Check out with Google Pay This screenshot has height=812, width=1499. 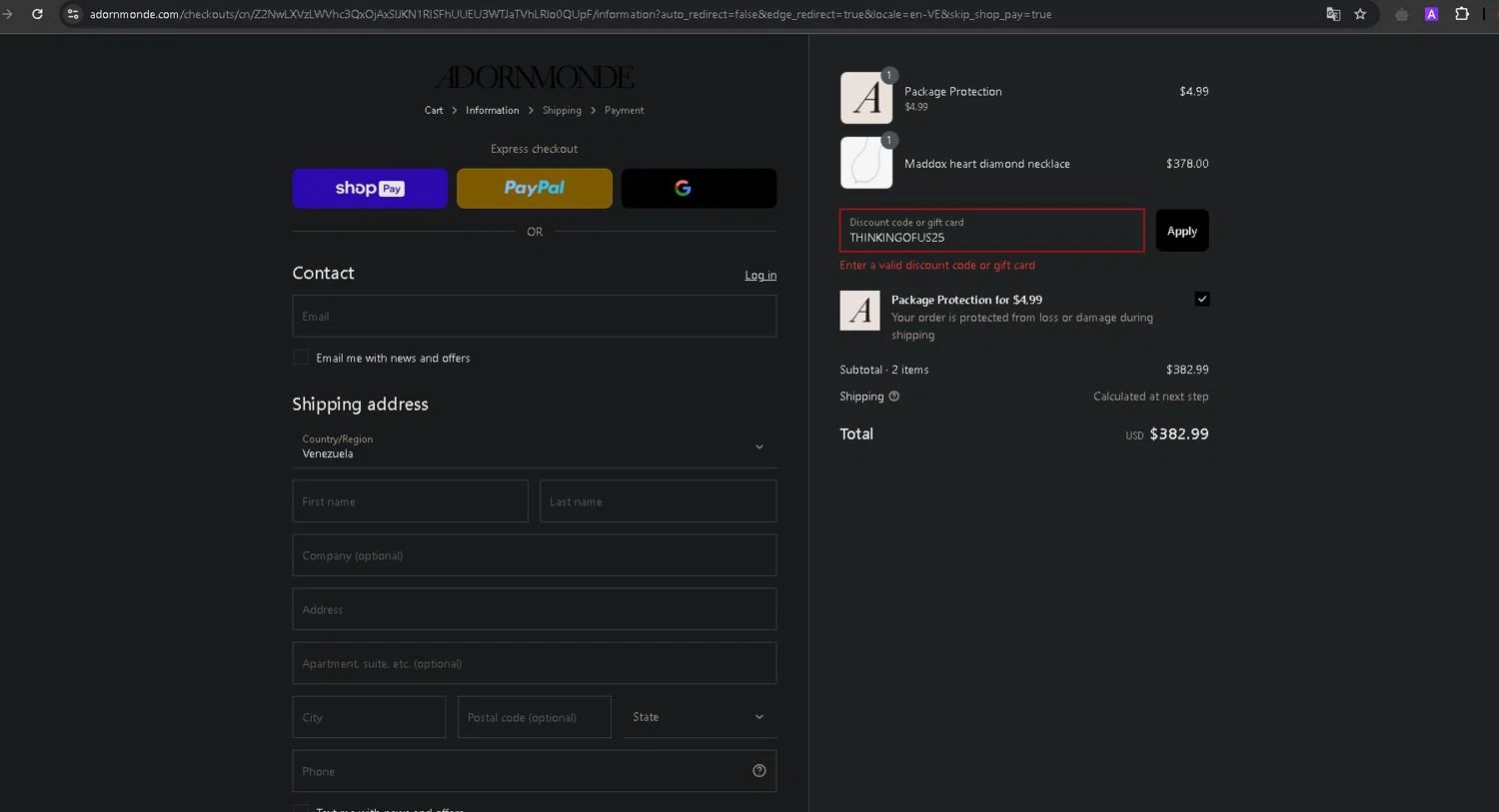699,188
